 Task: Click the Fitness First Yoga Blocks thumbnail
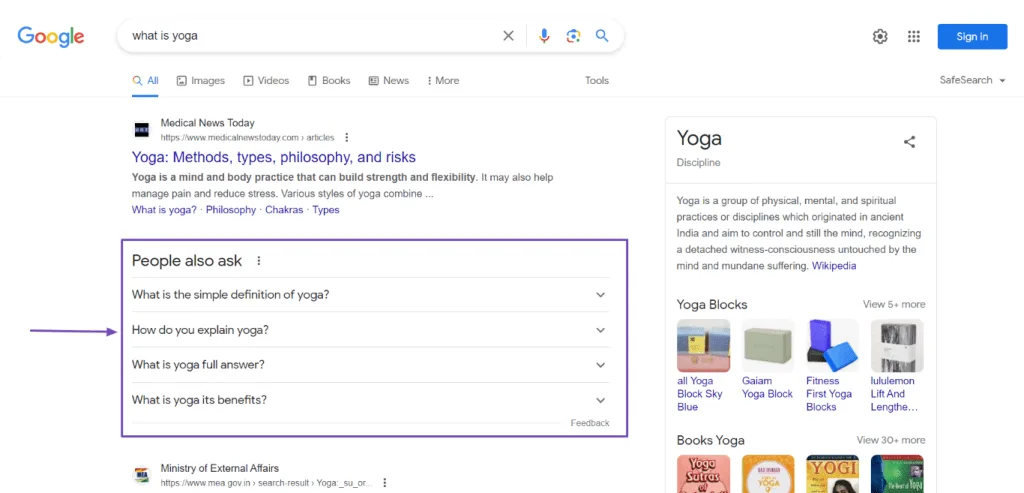[x=833, y=345]
